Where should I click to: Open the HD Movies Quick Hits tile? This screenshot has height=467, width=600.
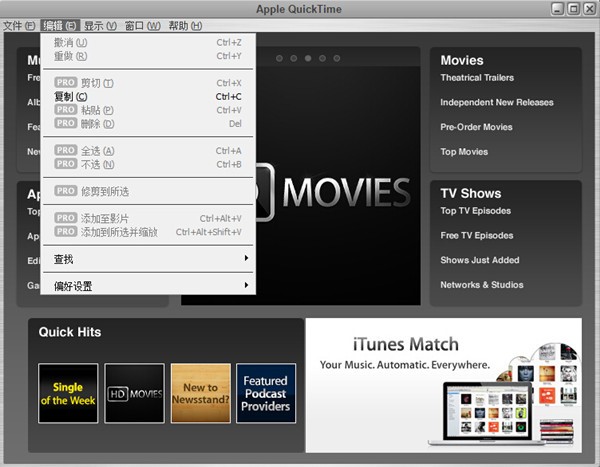click(134, 393)
